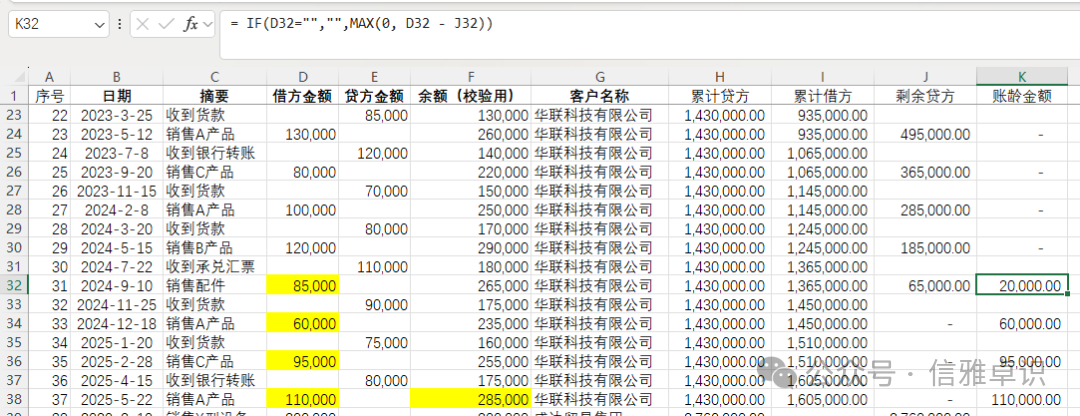This screenshot has width=1080, height=416.
Task: Click the date cell 2024-9-10
Action: click(x=116, y=284)
